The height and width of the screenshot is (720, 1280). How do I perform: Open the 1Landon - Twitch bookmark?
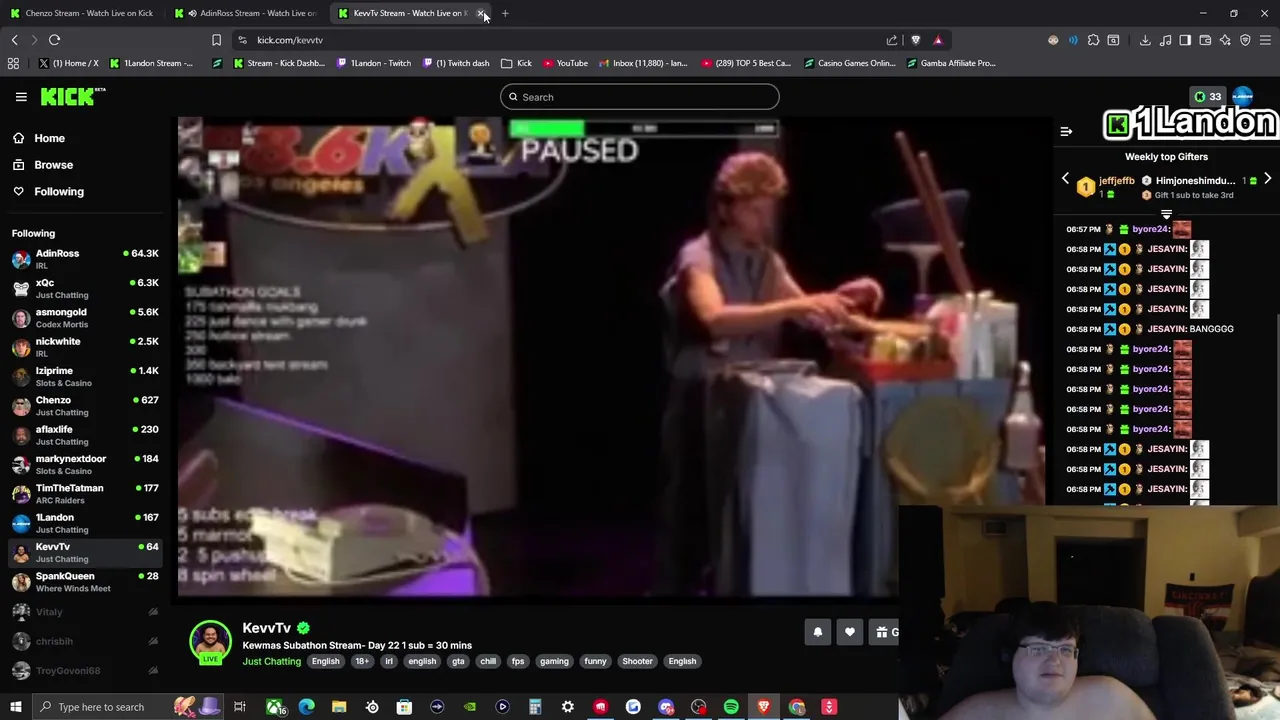[x=374, y=63]
